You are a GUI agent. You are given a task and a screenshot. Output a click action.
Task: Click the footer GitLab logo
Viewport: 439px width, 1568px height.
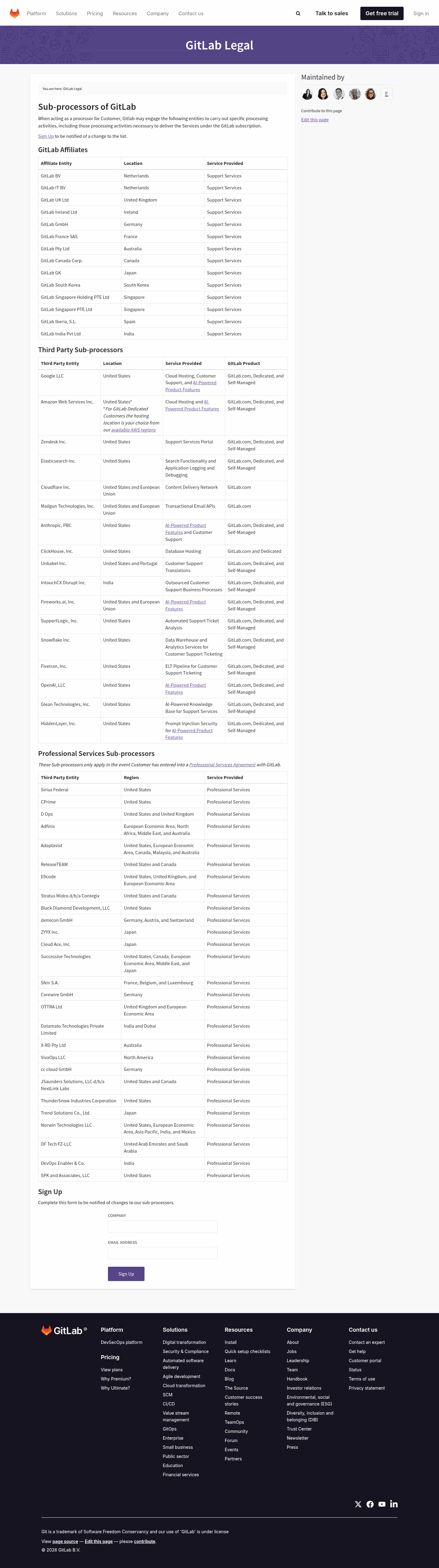point(64,1331)
